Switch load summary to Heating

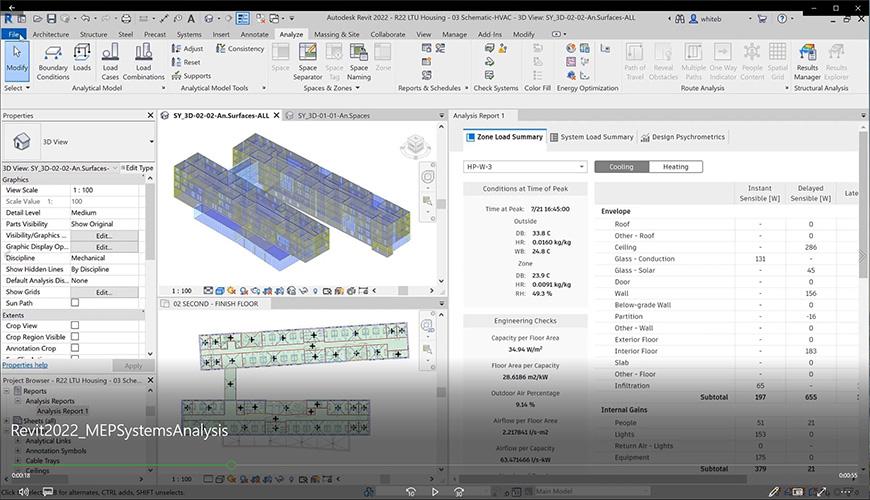coord(675,166)
